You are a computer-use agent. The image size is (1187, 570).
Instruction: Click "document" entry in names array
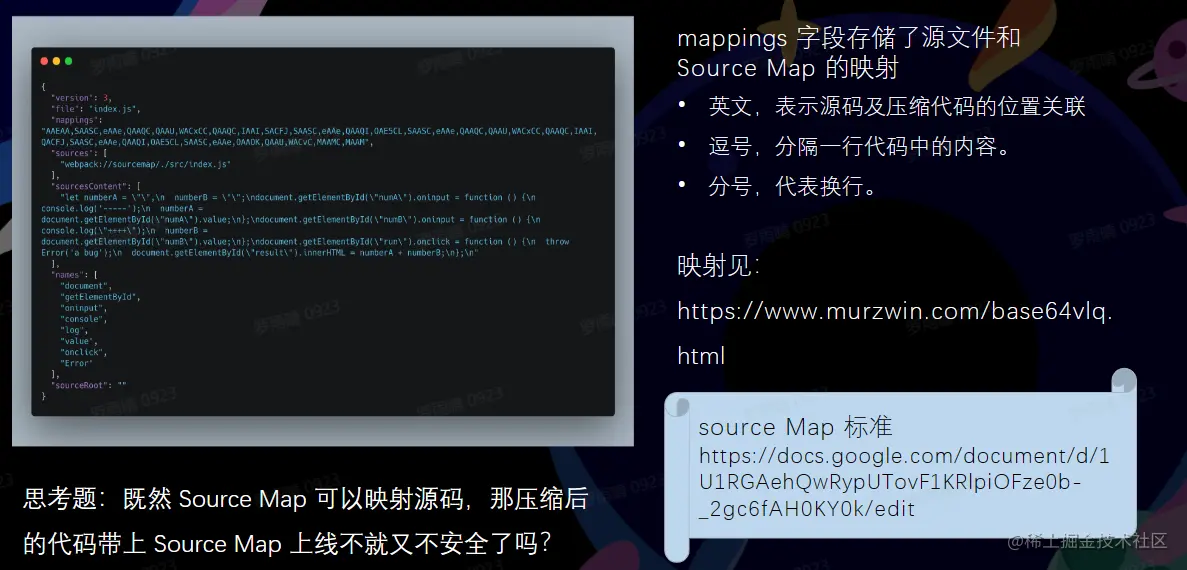[86, 286]
